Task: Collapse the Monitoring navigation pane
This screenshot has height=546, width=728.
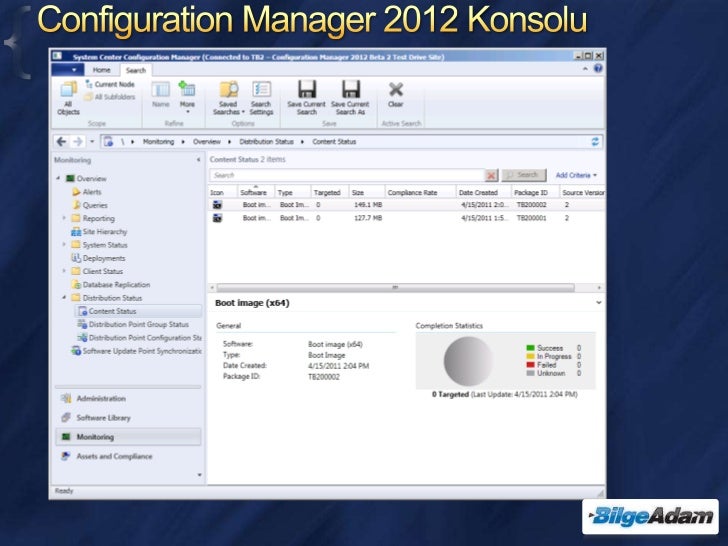Action: (x=199, y=160)
